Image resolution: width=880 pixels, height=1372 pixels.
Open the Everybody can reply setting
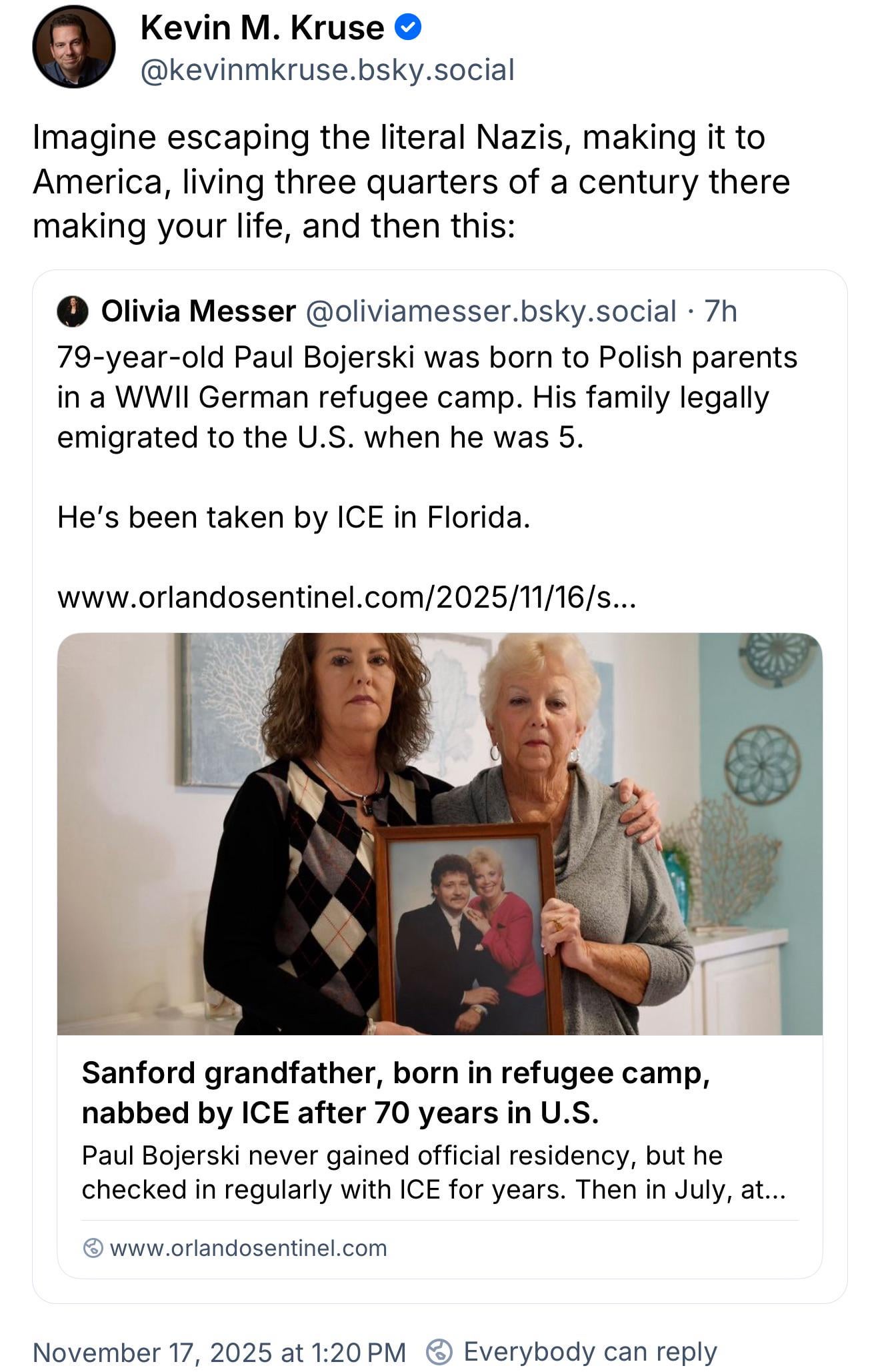pos(589,1352)
